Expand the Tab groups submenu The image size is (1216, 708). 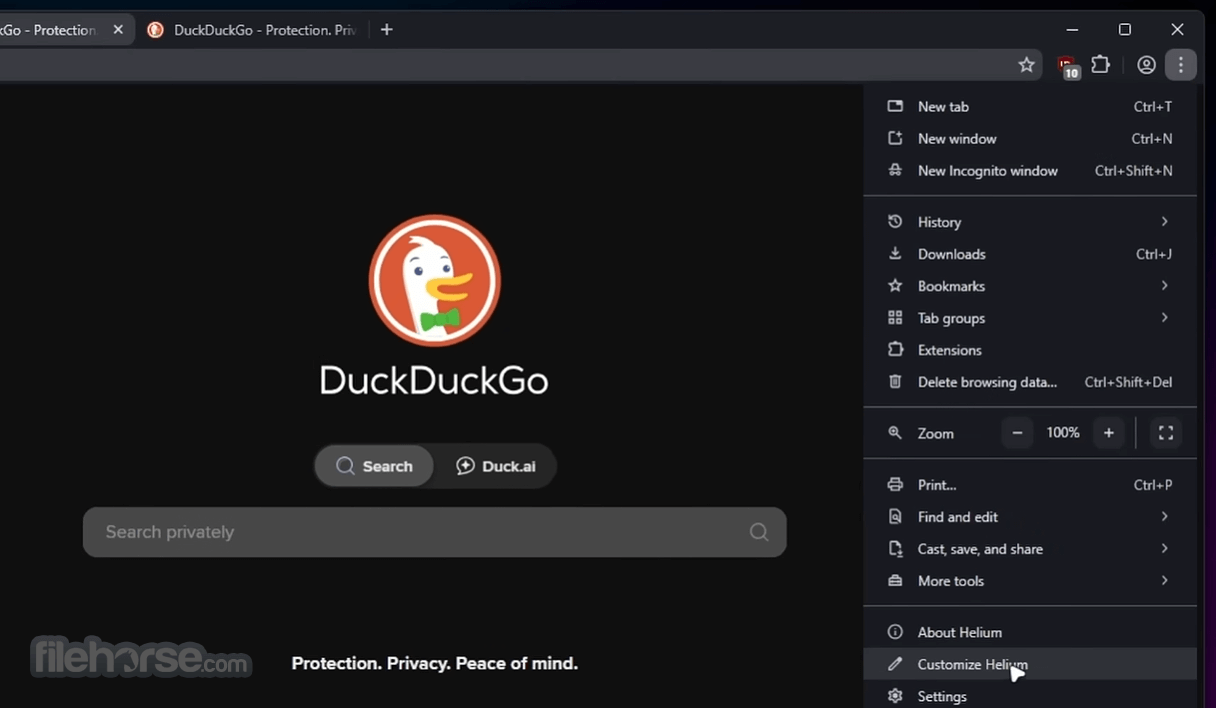click(x=1030, y=318)
